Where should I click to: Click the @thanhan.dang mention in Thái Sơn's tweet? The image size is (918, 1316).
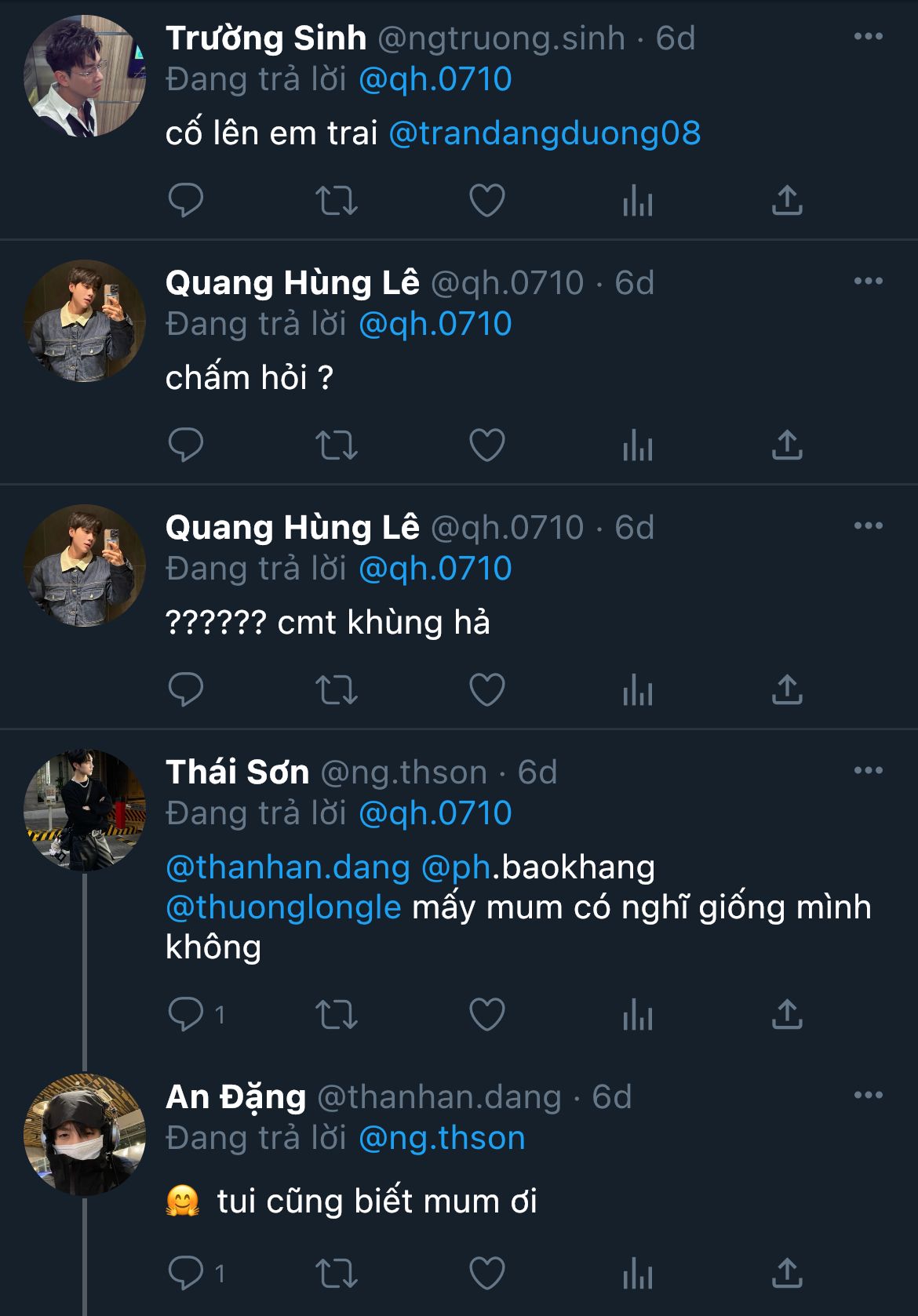pyautogui.click(x=288, y=867)
